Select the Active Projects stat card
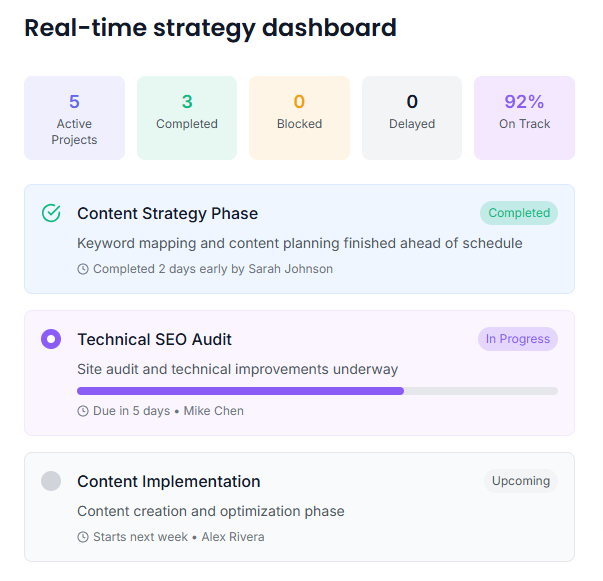Screen dimensions: 603x581 pos(74,118)
